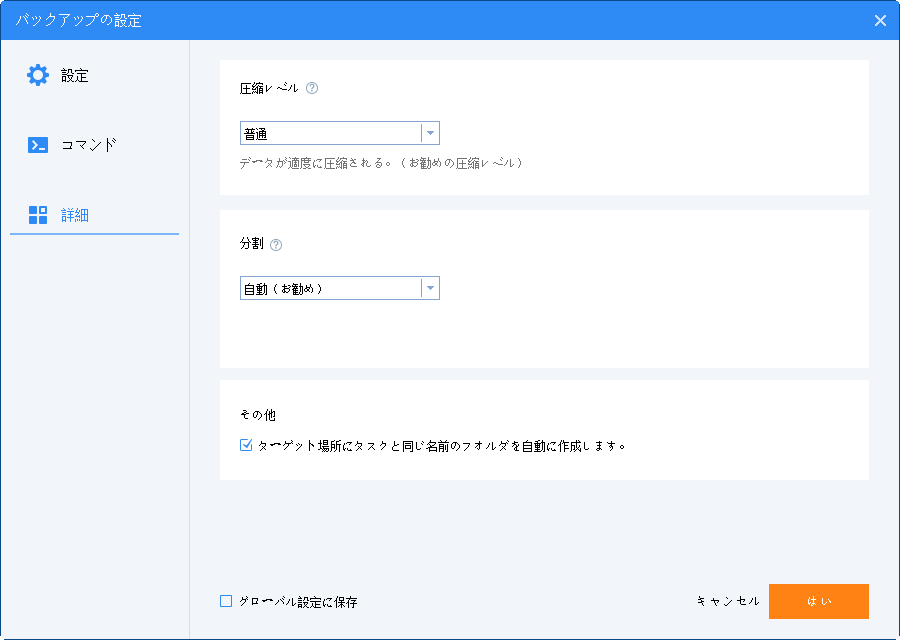Click the グローバル設定に保存 label text

pos(298,602)
